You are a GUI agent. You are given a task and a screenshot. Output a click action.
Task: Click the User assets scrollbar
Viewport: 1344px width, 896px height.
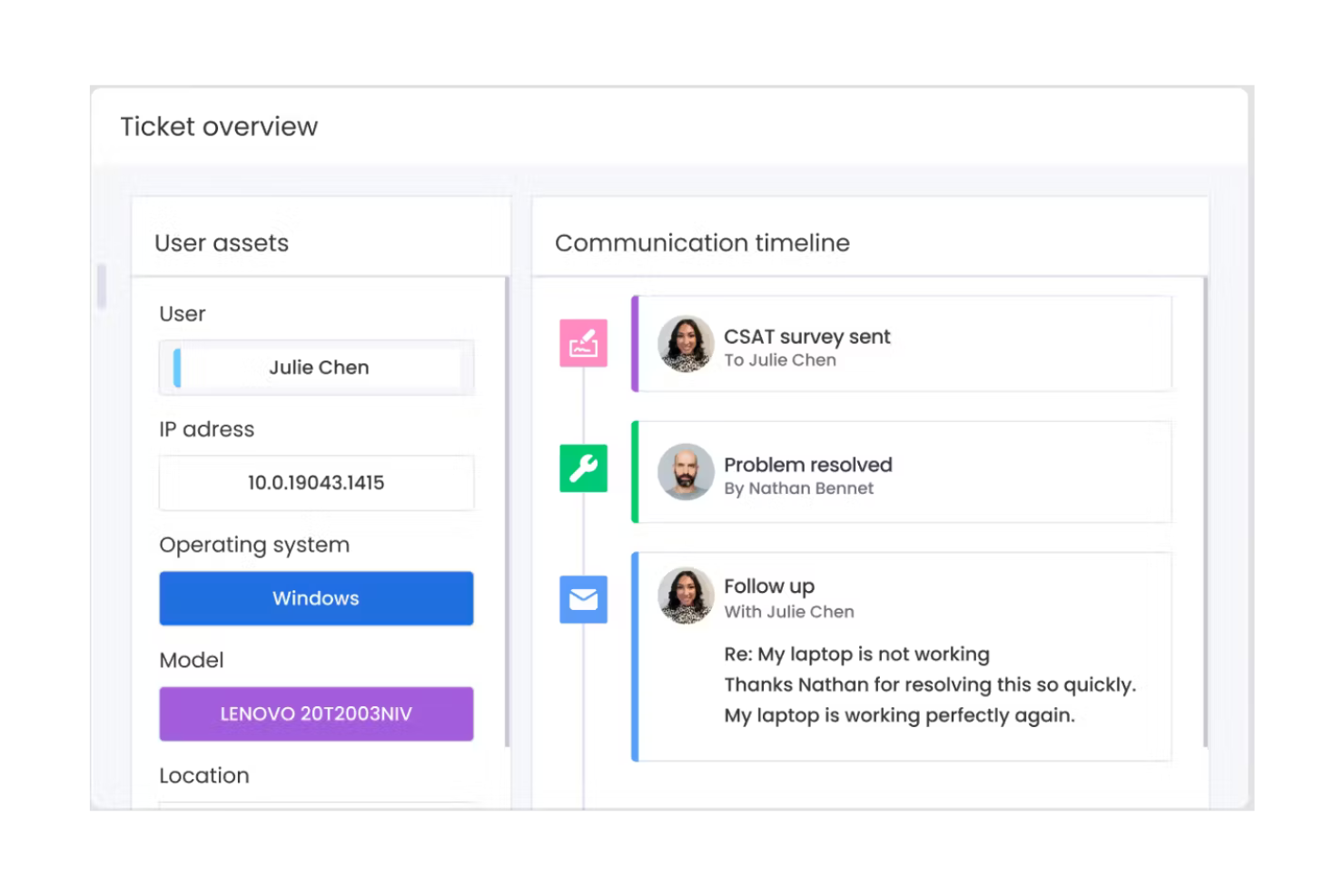507,512
